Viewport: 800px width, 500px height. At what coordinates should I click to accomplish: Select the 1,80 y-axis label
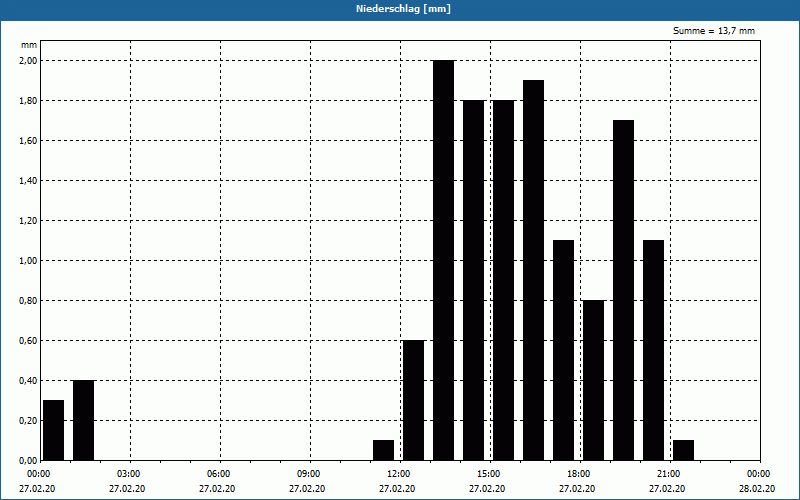point(29,101)
